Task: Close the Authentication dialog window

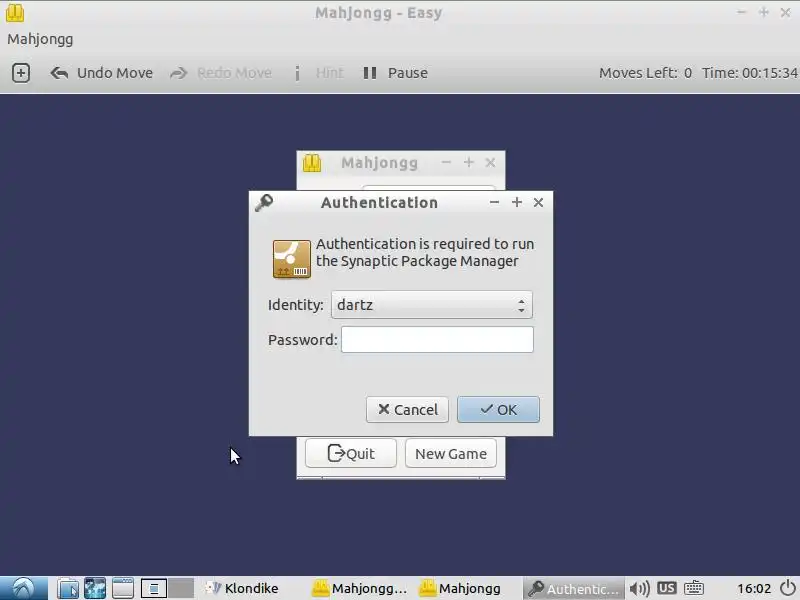Action: click(x=538, y=203)
